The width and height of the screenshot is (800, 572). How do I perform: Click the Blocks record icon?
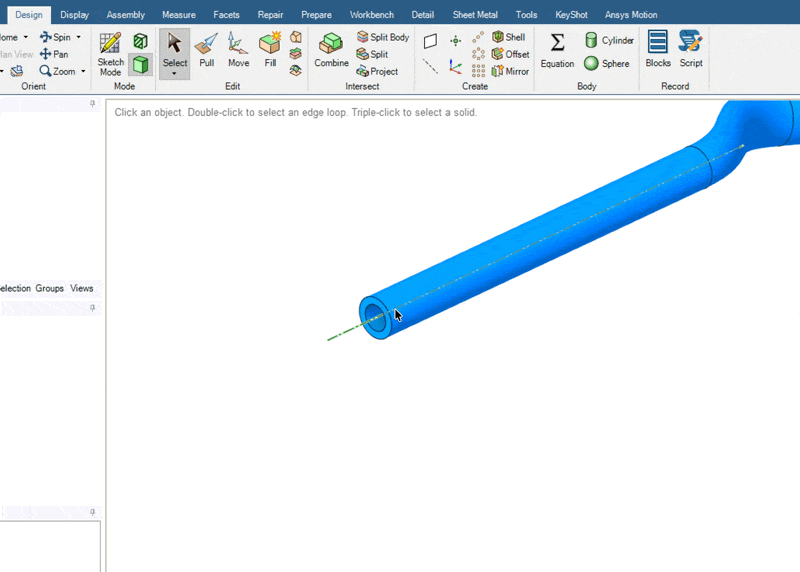click(658, 50)
